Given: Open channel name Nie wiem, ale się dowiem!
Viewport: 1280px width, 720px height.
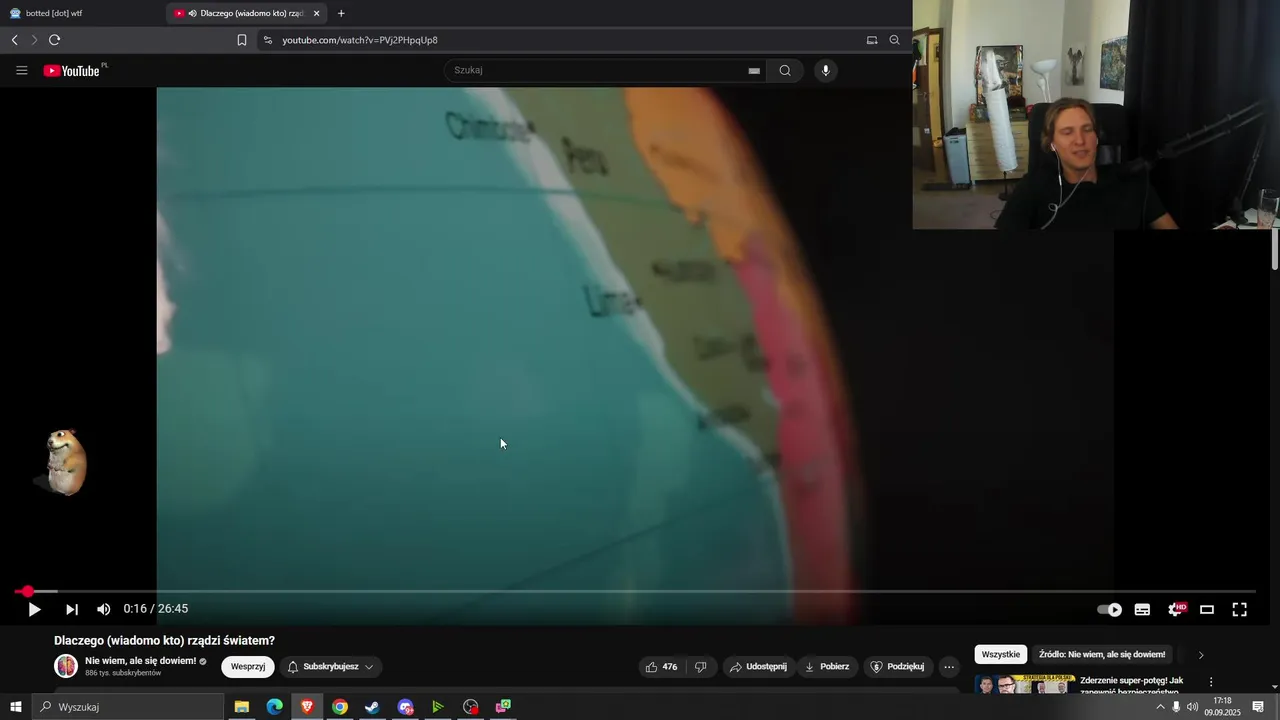Looking at the screenshot, I should pos(141,661).
